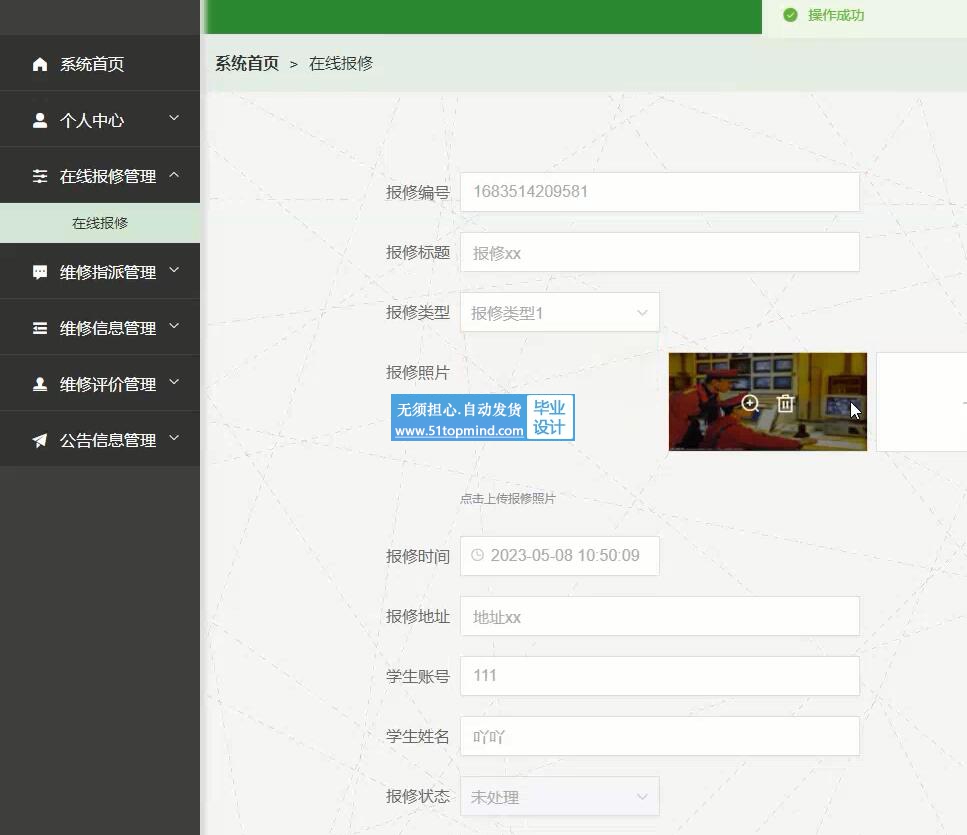Click the 报修照片 label
This screenshot has width=967, height=835.
pyautogui.click(x=418, y=372)
